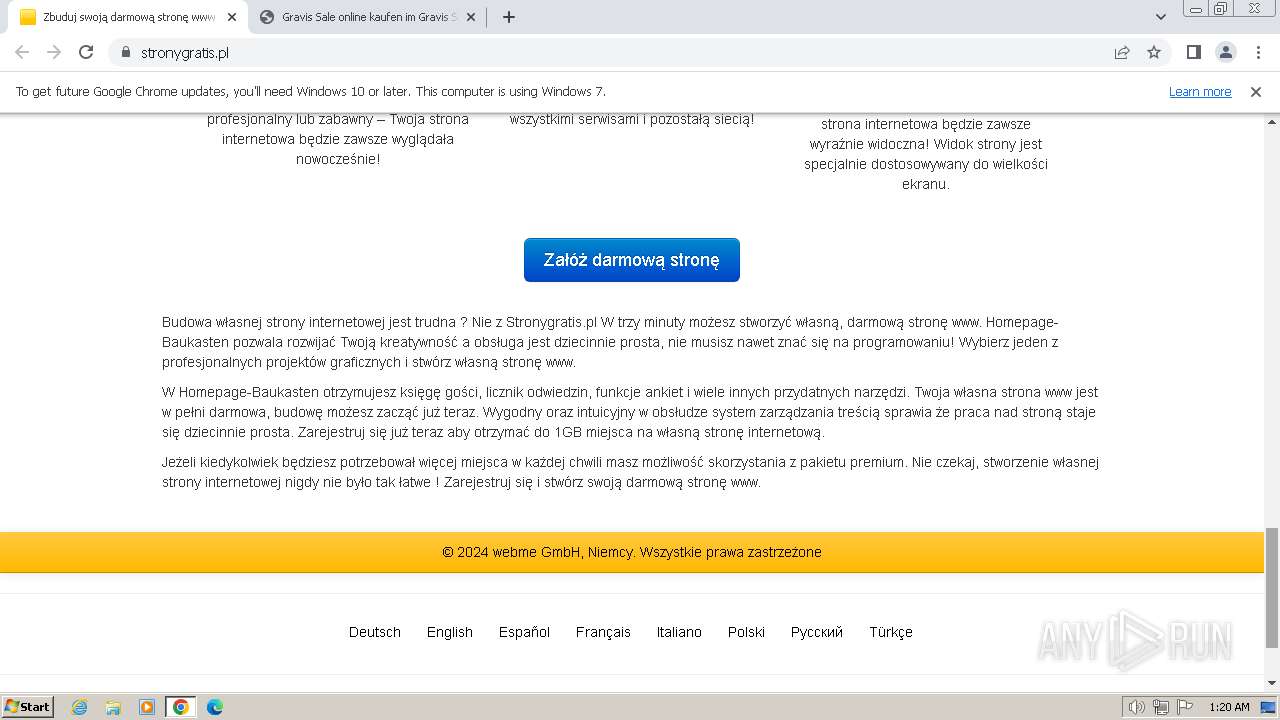
Task: Launch Internet Explorer from the taskbar
Action: pos(80,707)
